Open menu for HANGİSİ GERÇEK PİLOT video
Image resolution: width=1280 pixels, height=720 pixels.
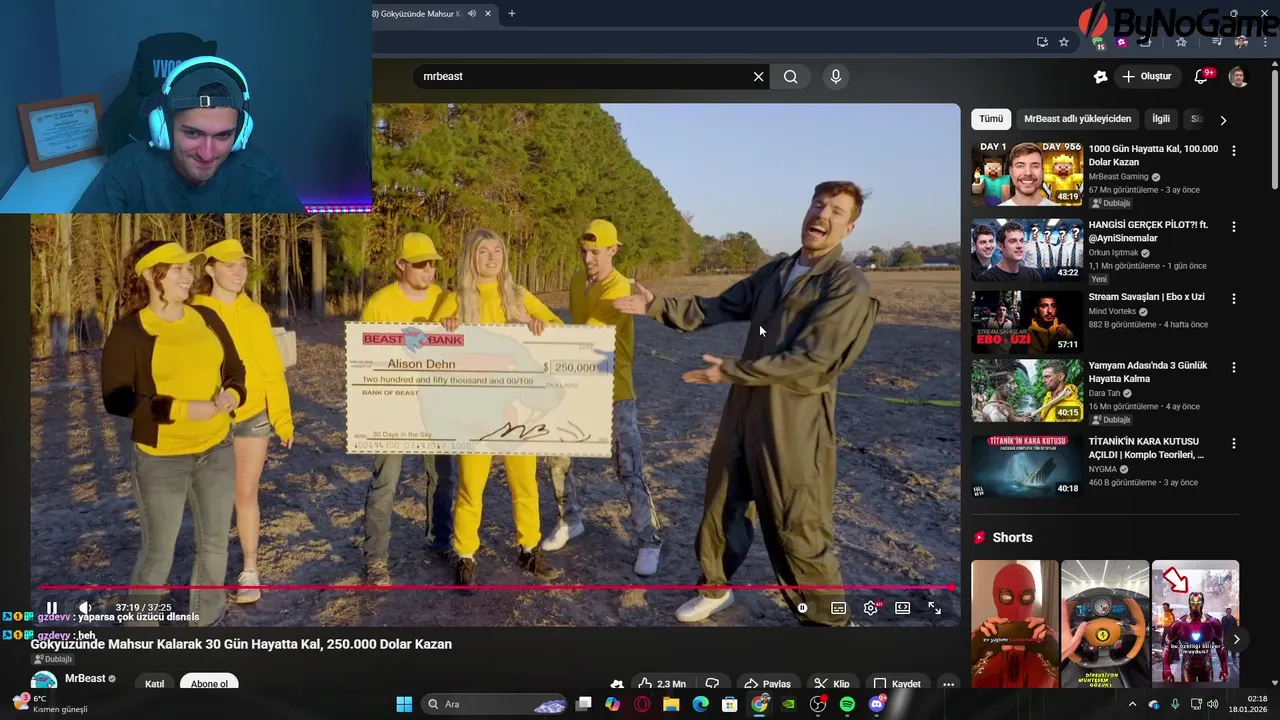[x=1233, y=227]
